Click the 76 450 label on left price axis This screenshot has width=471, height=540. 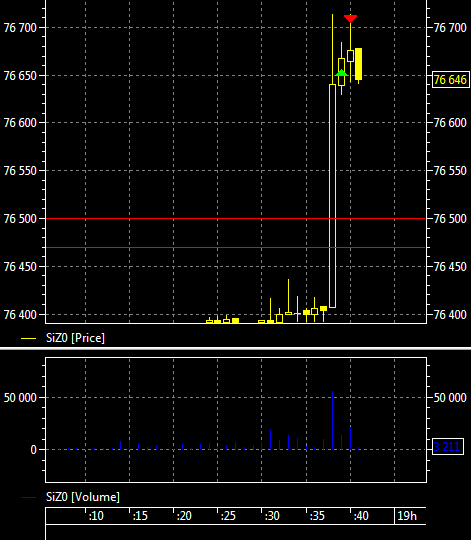coord(20,267)
